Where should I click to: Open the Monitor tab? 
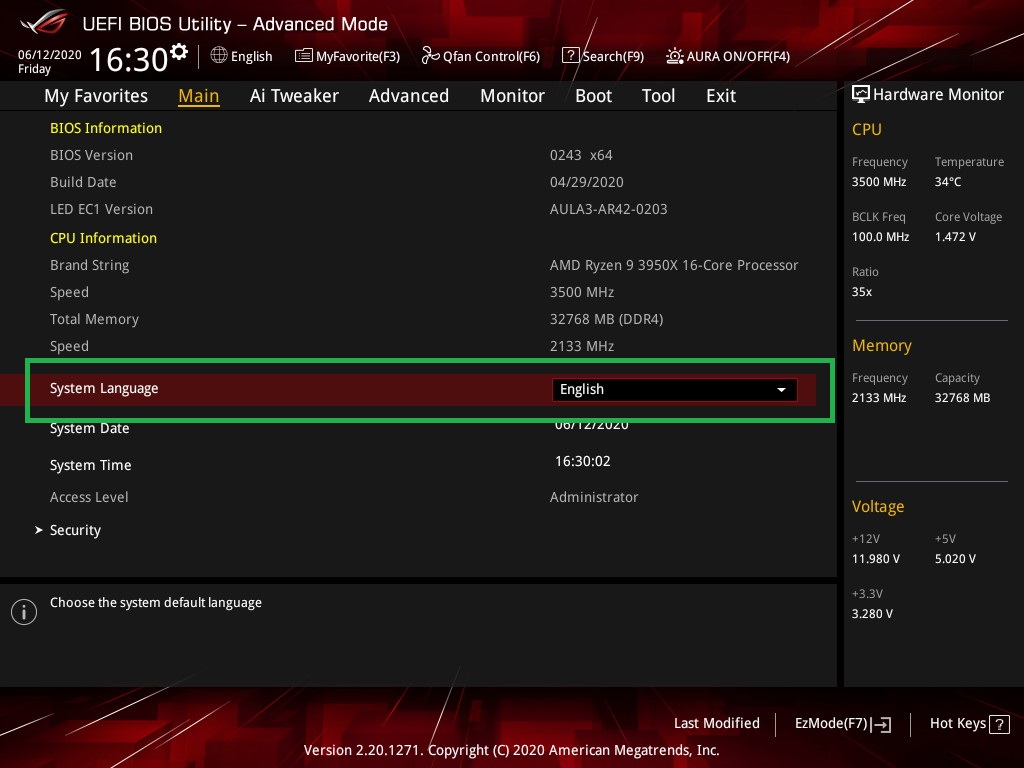pyautogui.click(x=512, y=96)
